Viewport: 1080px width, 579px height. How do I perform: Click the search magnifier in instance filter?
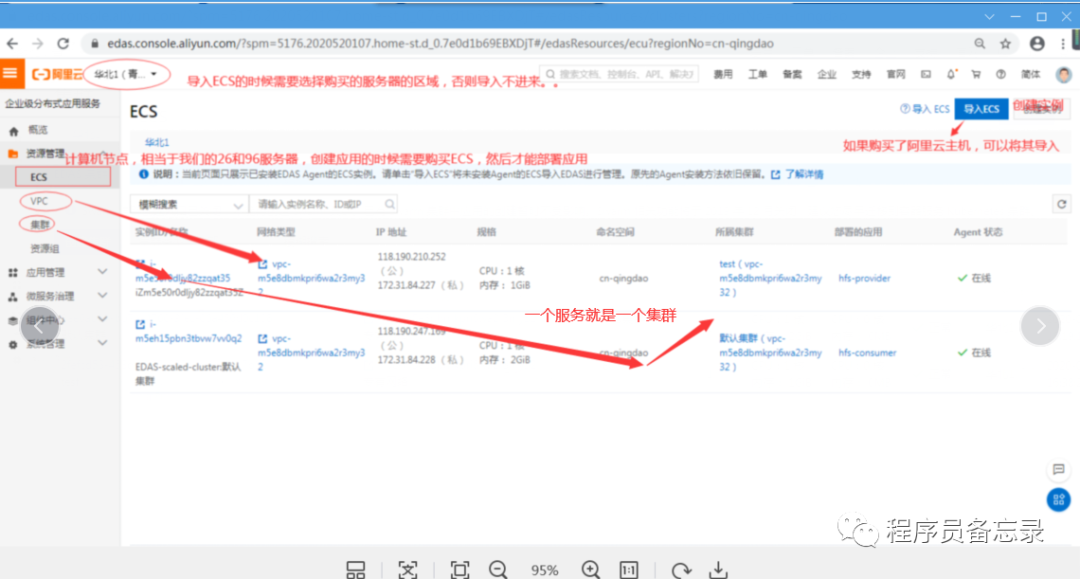[390, 204]
